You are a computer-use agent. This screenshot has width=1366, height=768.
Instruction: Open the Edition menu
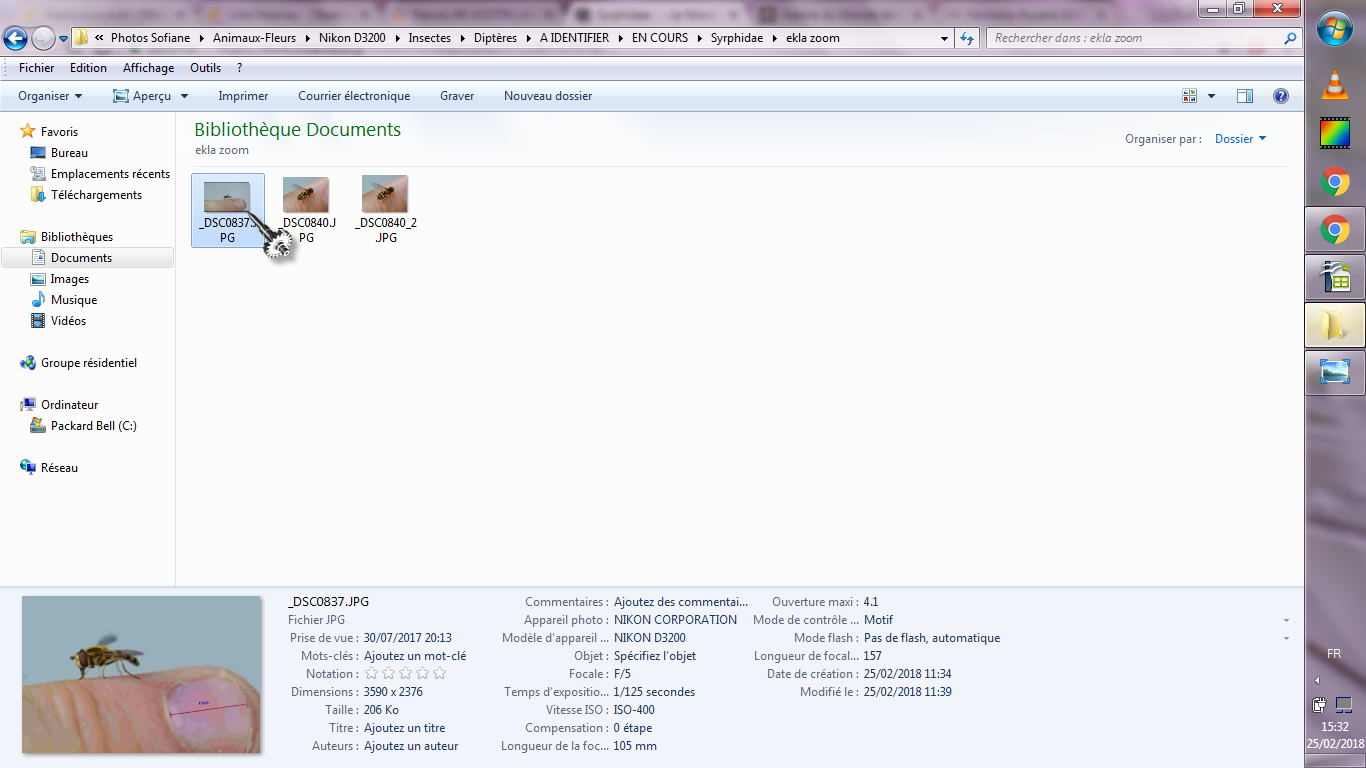[x=88, y=68]
